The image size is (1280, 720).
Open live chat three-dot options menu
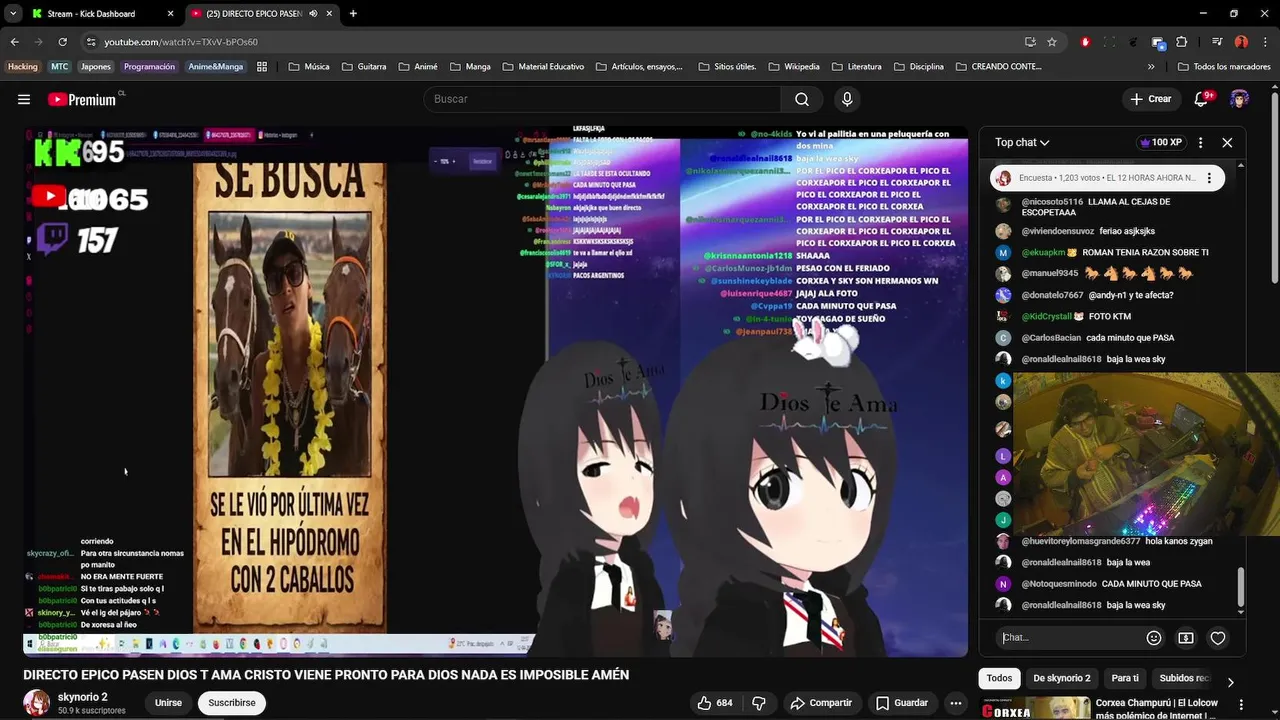[x=1200, y=142]
